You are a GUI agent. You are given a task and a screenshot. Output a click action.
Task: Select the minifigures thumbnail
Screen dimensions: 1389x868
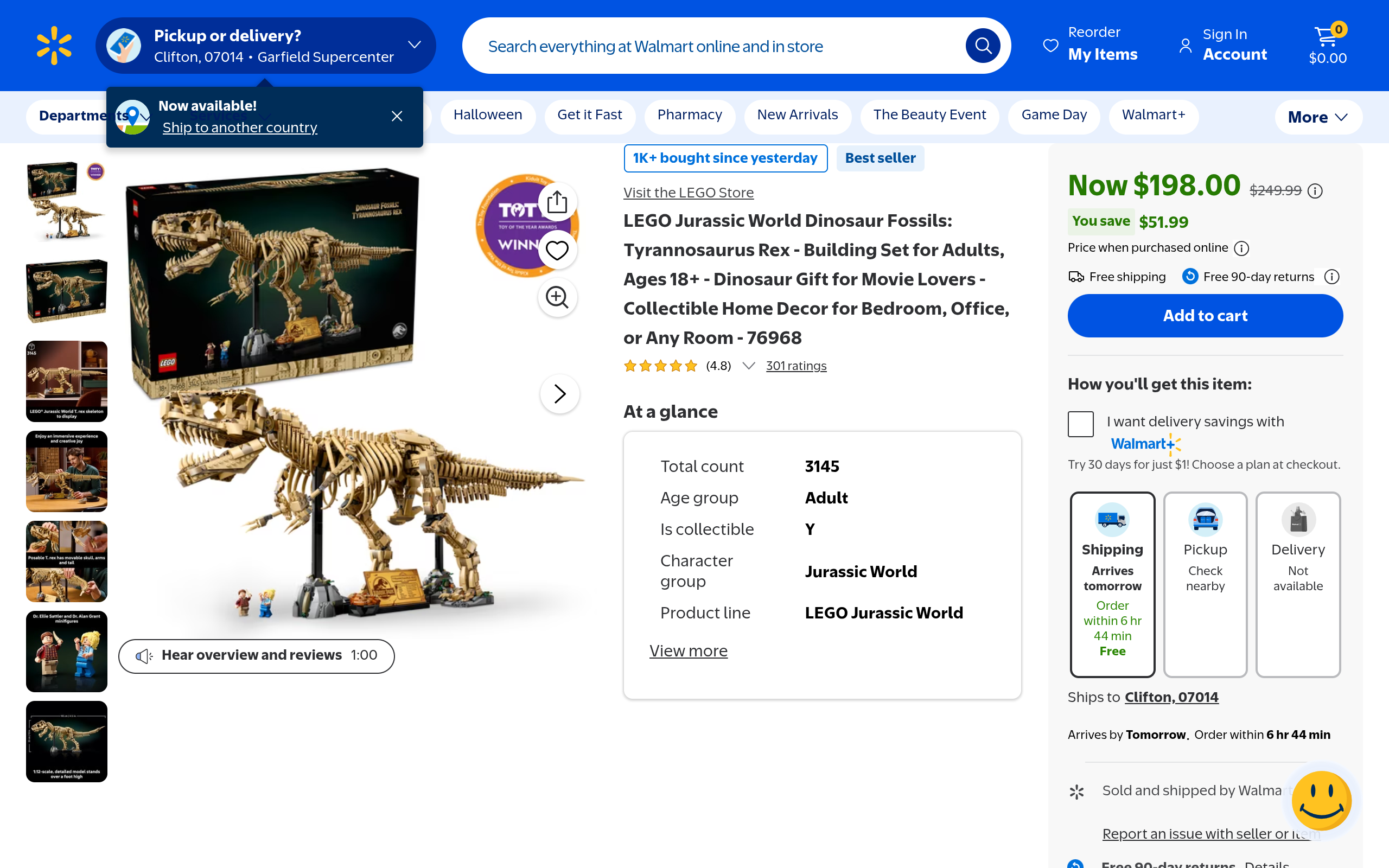coord(67,652)
